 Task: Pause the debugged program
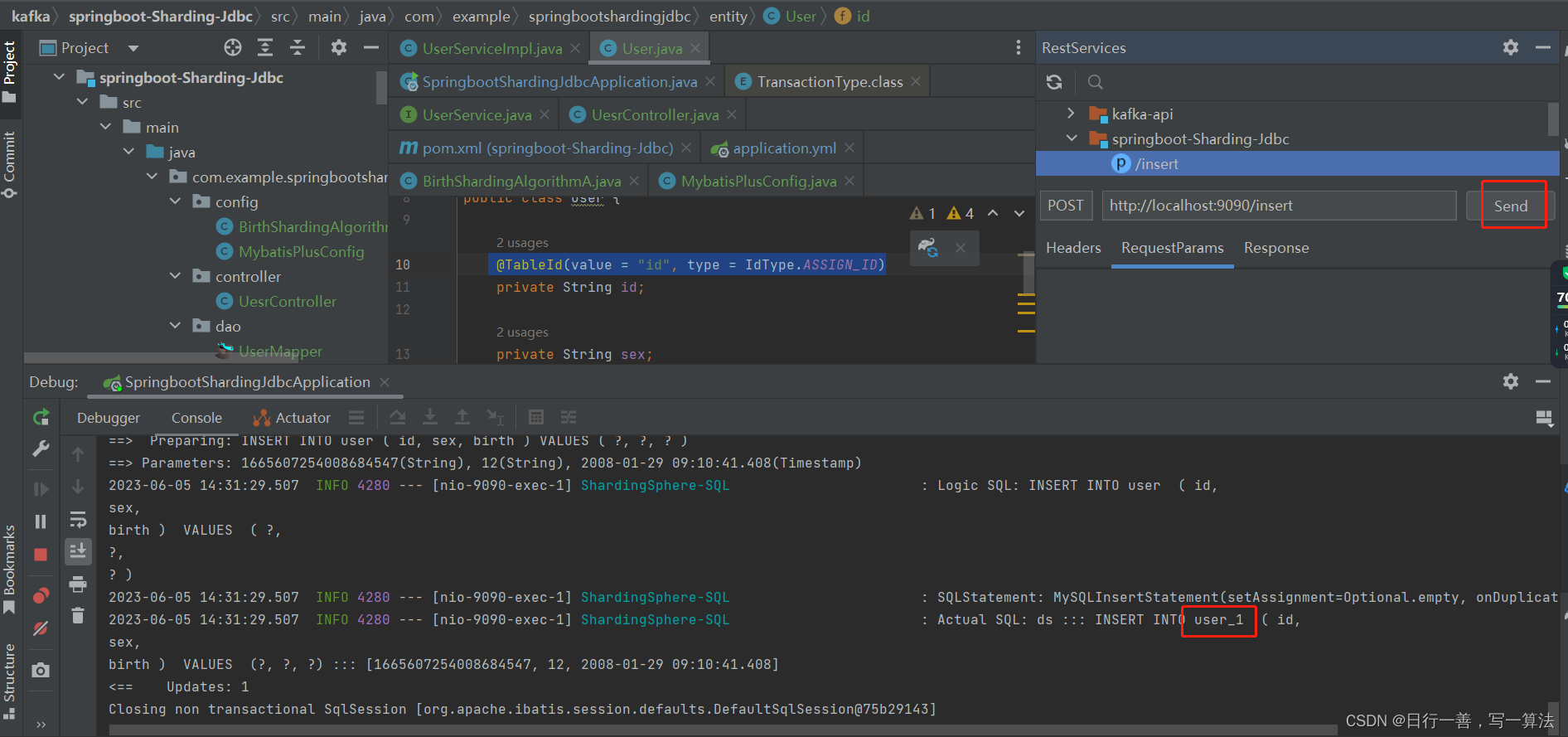[x=41, y=521]
